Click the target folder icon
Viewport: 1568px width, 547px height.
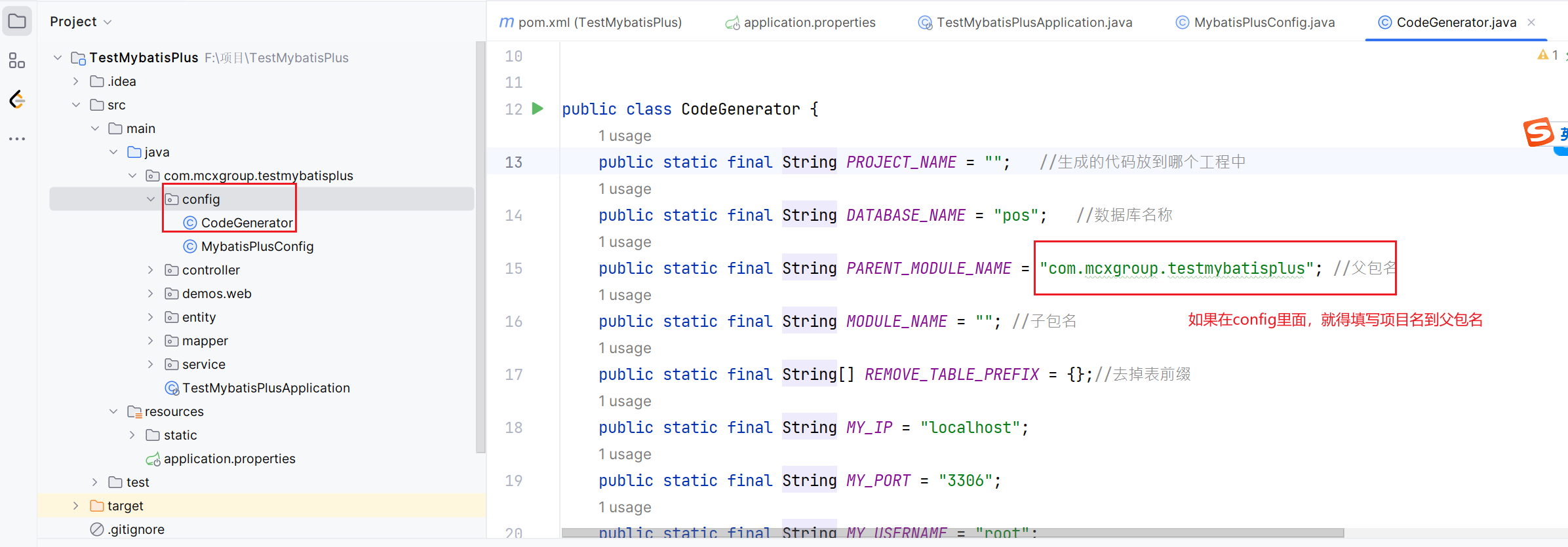tap(97, 506)
